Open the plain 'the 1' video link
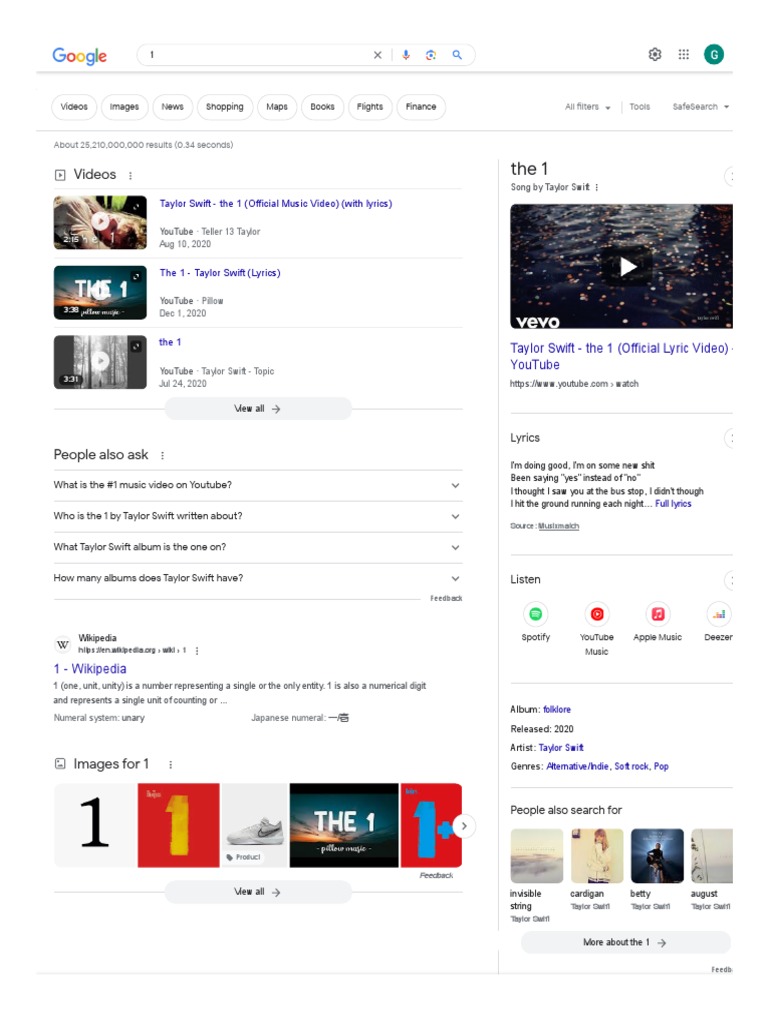The image size is (768, 1024). [x=170, y=342]
